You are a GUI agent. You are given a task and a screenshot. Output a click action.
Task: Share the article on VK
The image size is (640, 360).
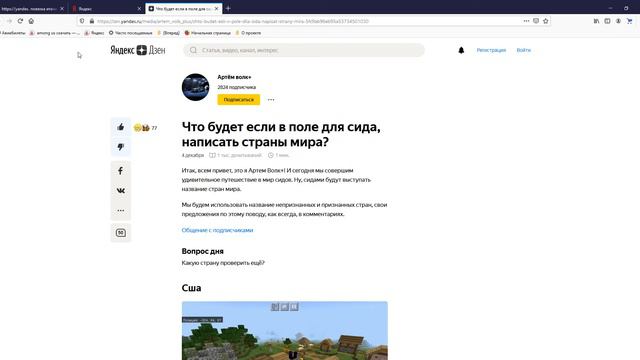click(x=120, y=191)
